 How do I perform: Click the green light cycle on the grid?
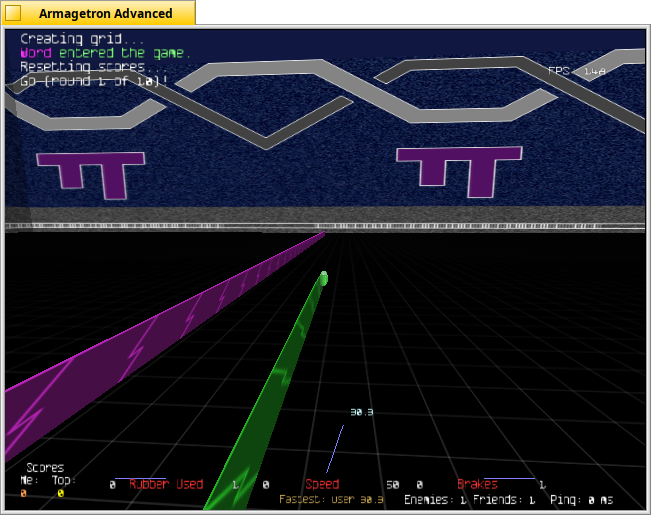tap(323, 278)
